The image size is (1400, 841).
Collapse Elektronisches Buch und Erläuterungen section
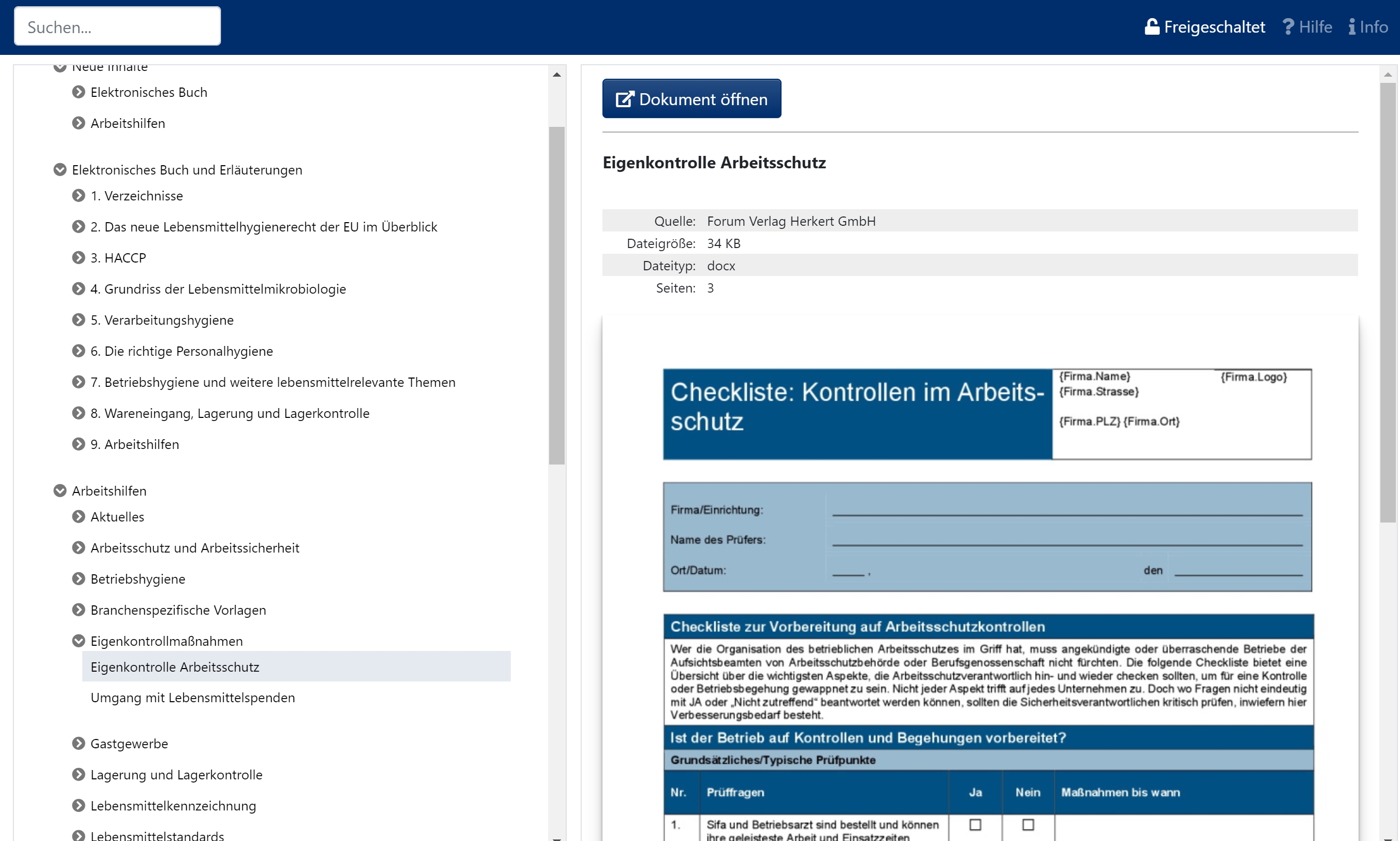pos(60,169)
